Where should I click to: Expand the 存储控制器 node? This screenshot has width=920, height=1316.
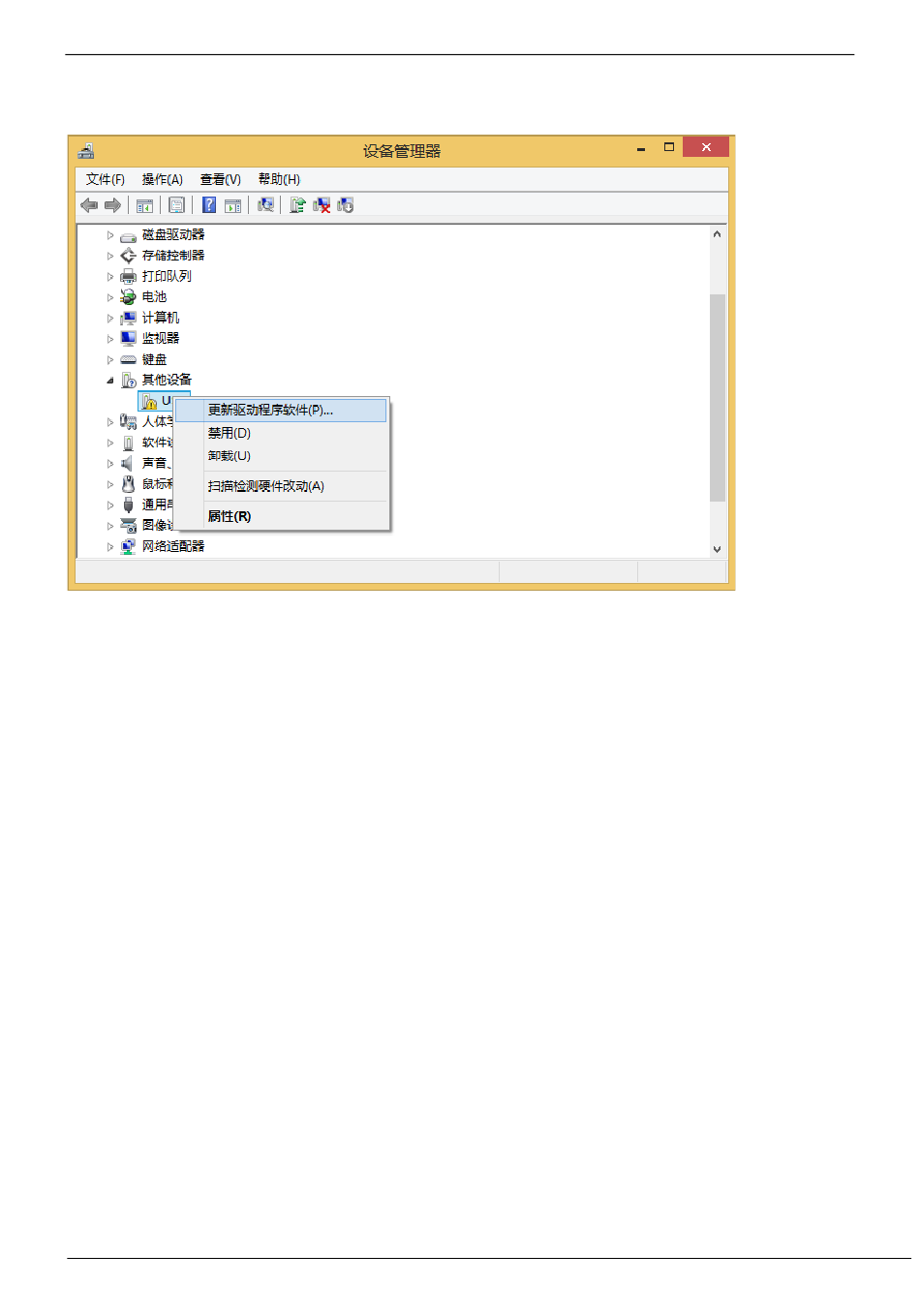[110, 256]
